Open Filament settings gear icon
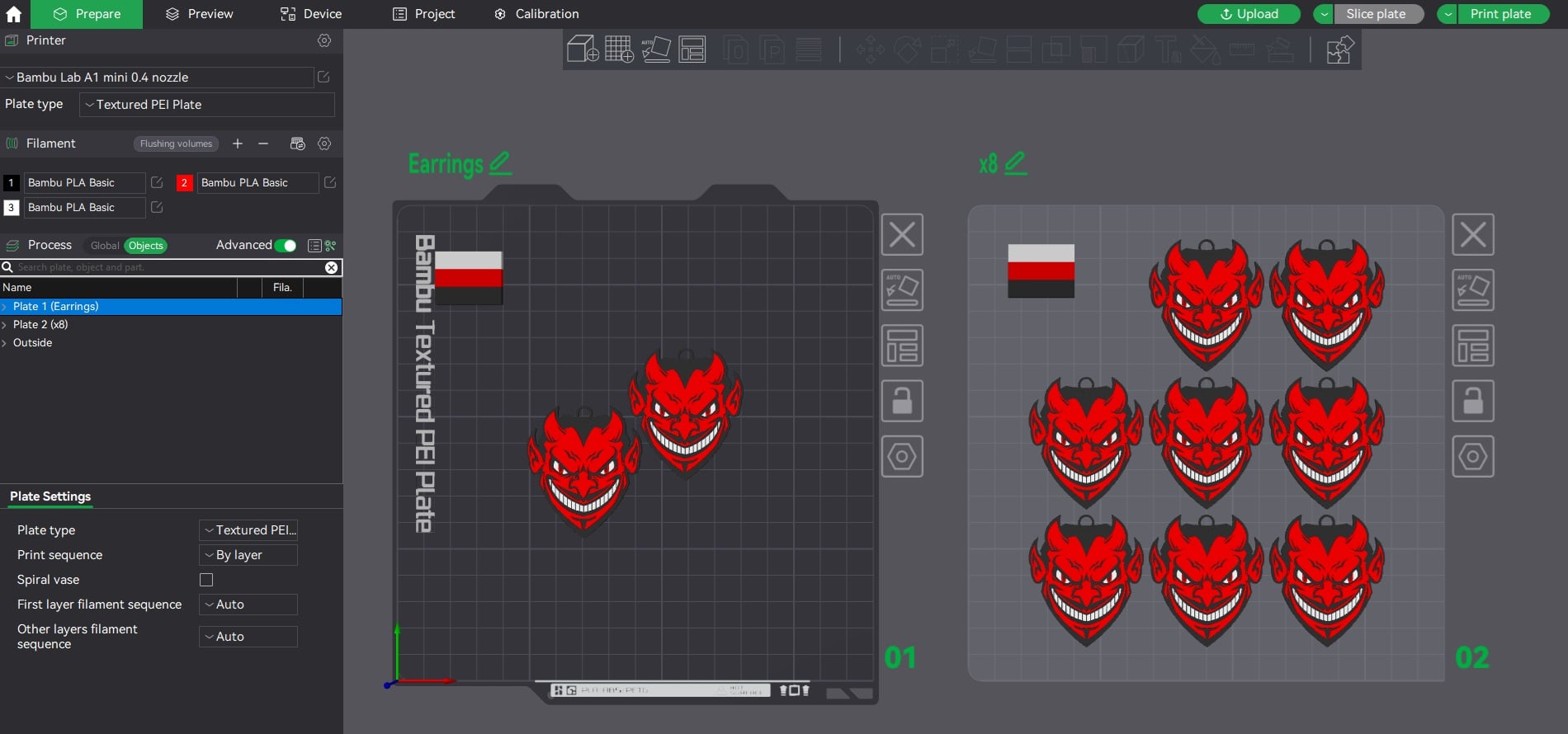Screen dimensions: 1568x734 tap(324, 144)
